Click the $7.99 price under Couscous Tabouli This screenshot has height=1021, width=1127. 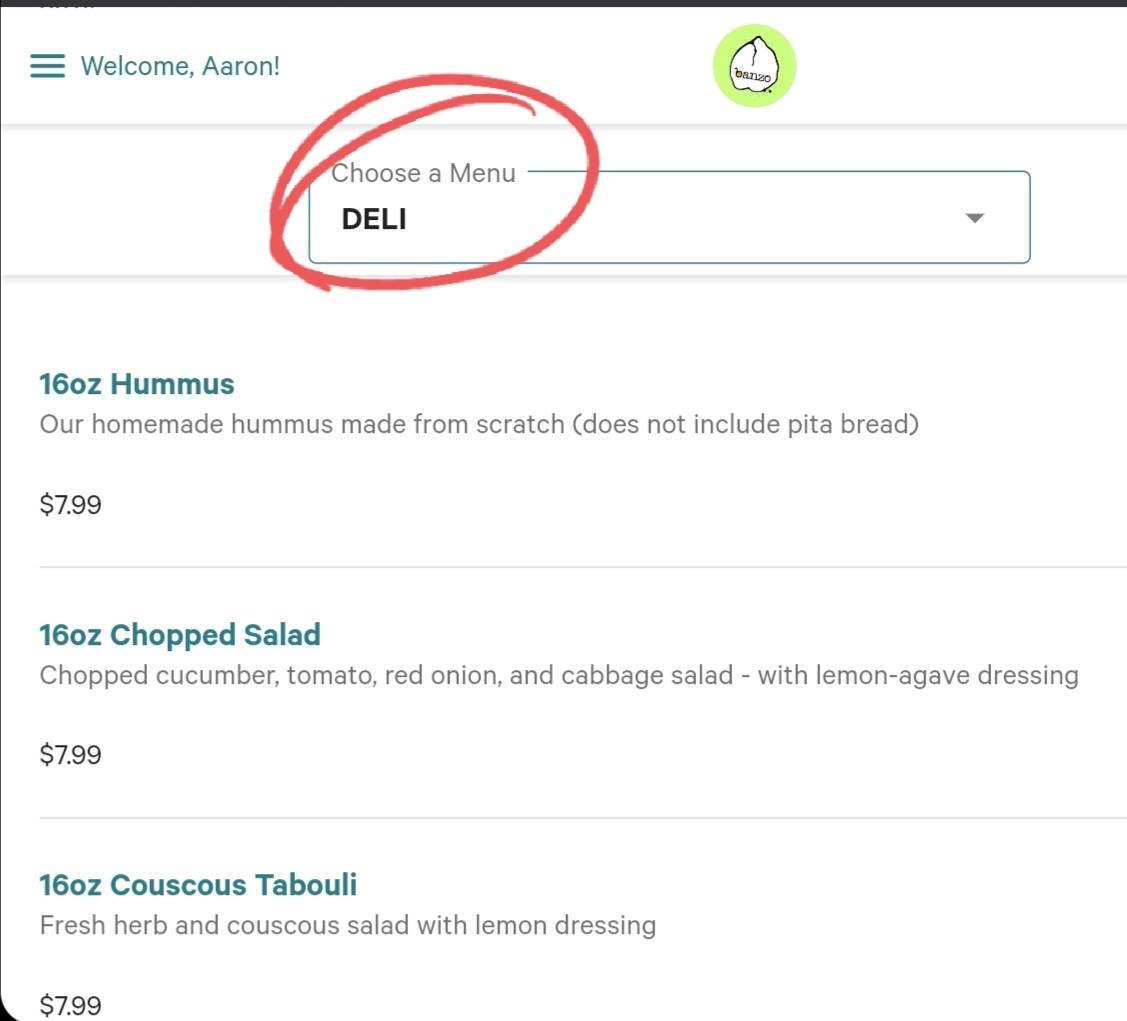(70, 1004)
